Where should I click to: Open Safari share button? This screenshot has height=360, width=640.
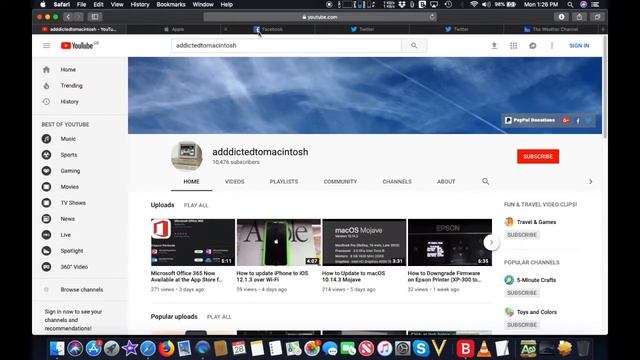[x=579, y=17]
